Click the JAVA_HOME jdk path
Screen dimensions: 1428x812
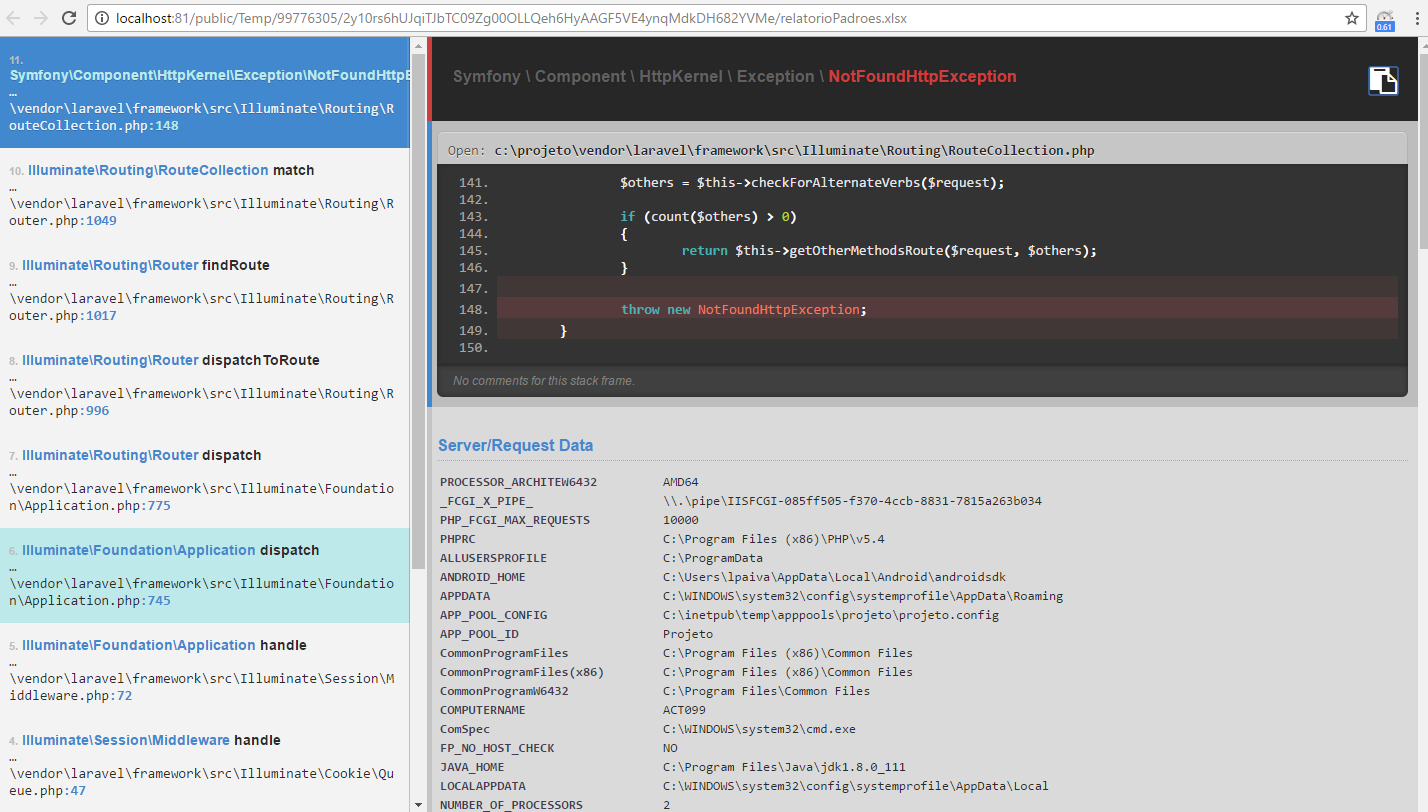tap(784, 767)
